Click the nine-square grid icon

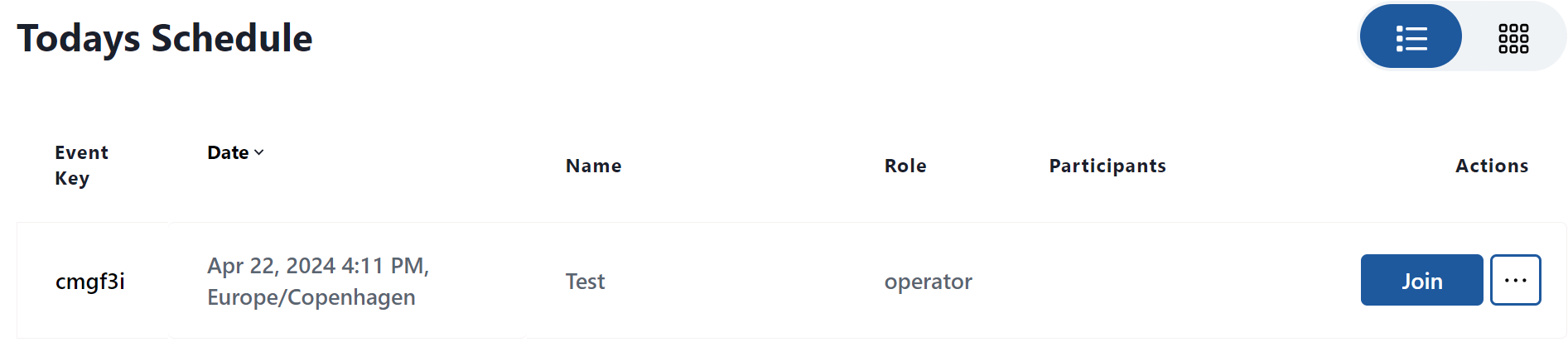coord(1513,38)
